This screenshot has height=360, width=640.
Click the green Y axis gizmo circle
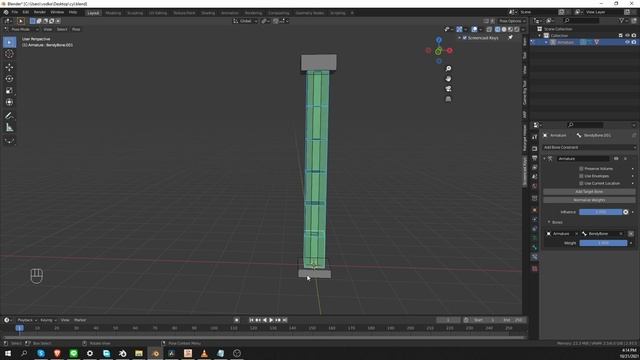pyautogui.click(x=438, y=51)
